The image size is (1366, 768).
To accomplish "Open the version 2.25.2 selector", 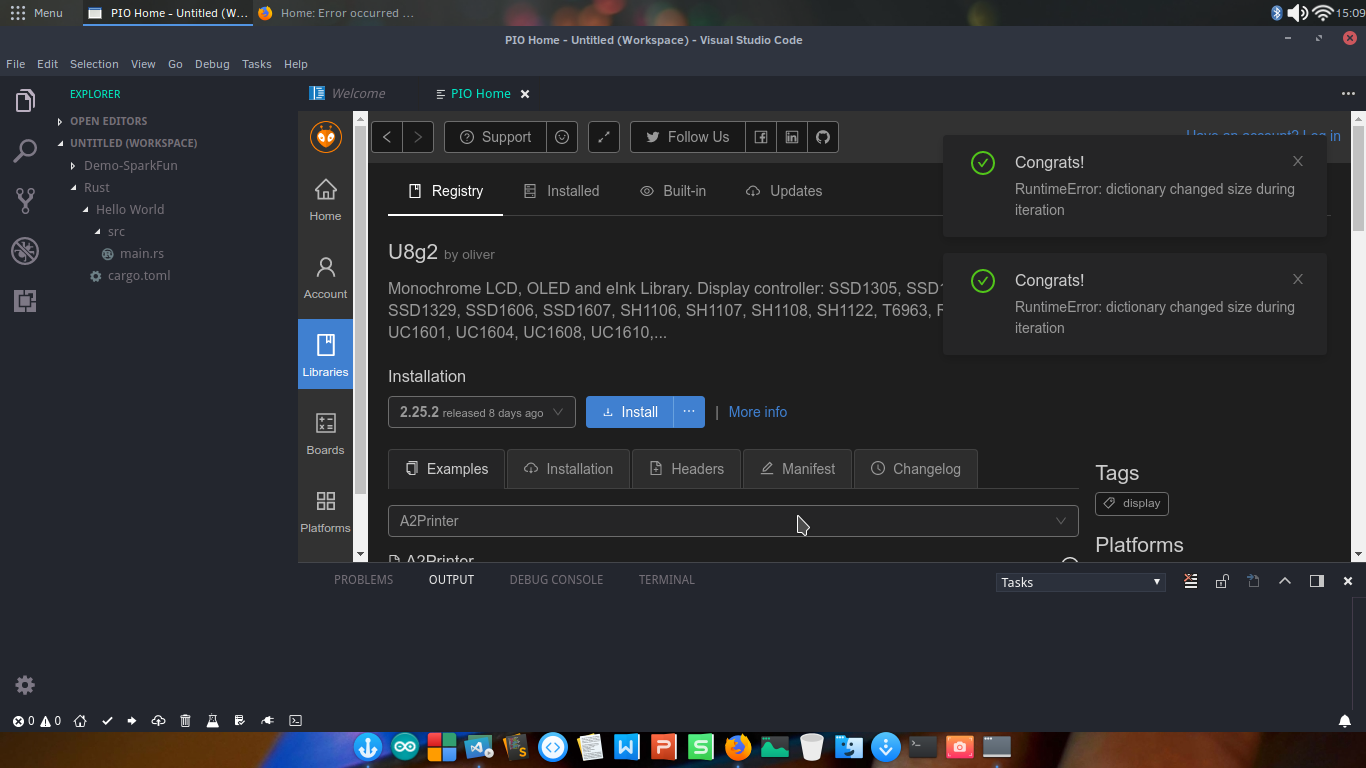I will coord(482,412).
